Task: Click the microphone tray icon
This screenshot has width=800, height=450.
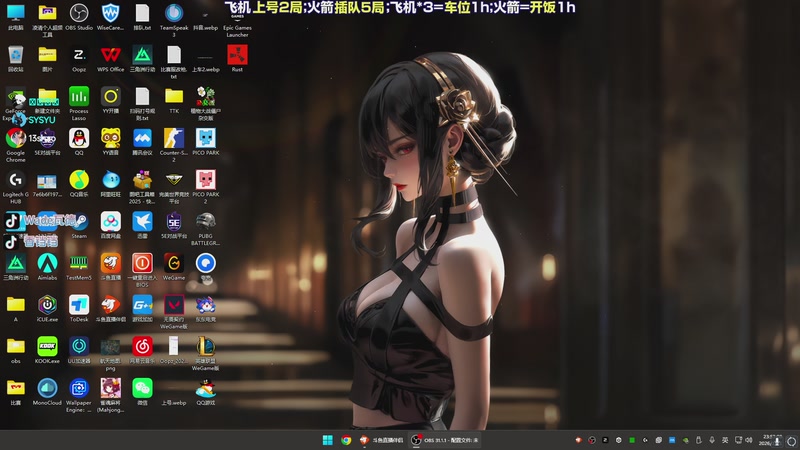Action: coord(712,440)
